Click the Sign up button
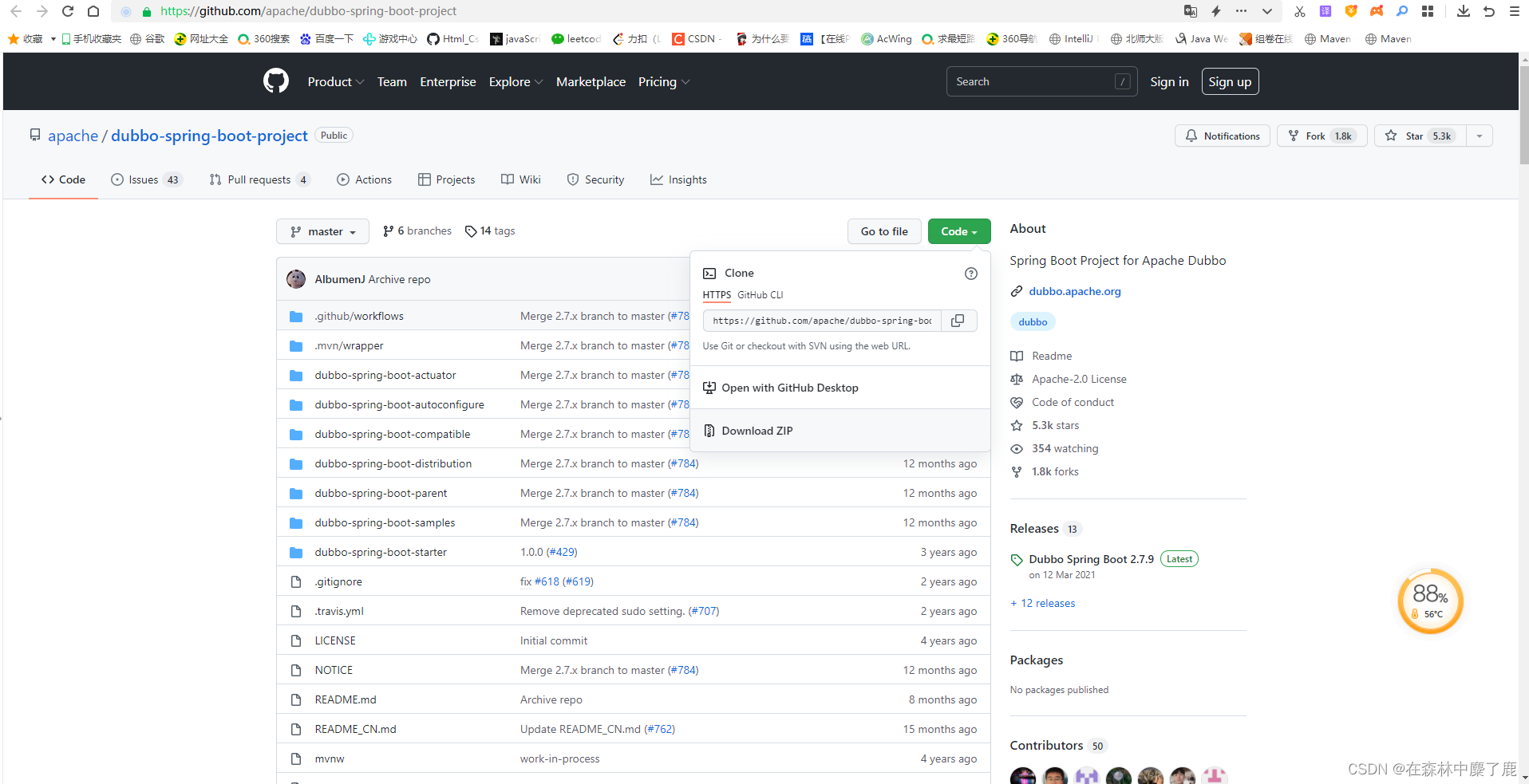The height and width of the screenshot is (784, 1529). point(1230,81)
